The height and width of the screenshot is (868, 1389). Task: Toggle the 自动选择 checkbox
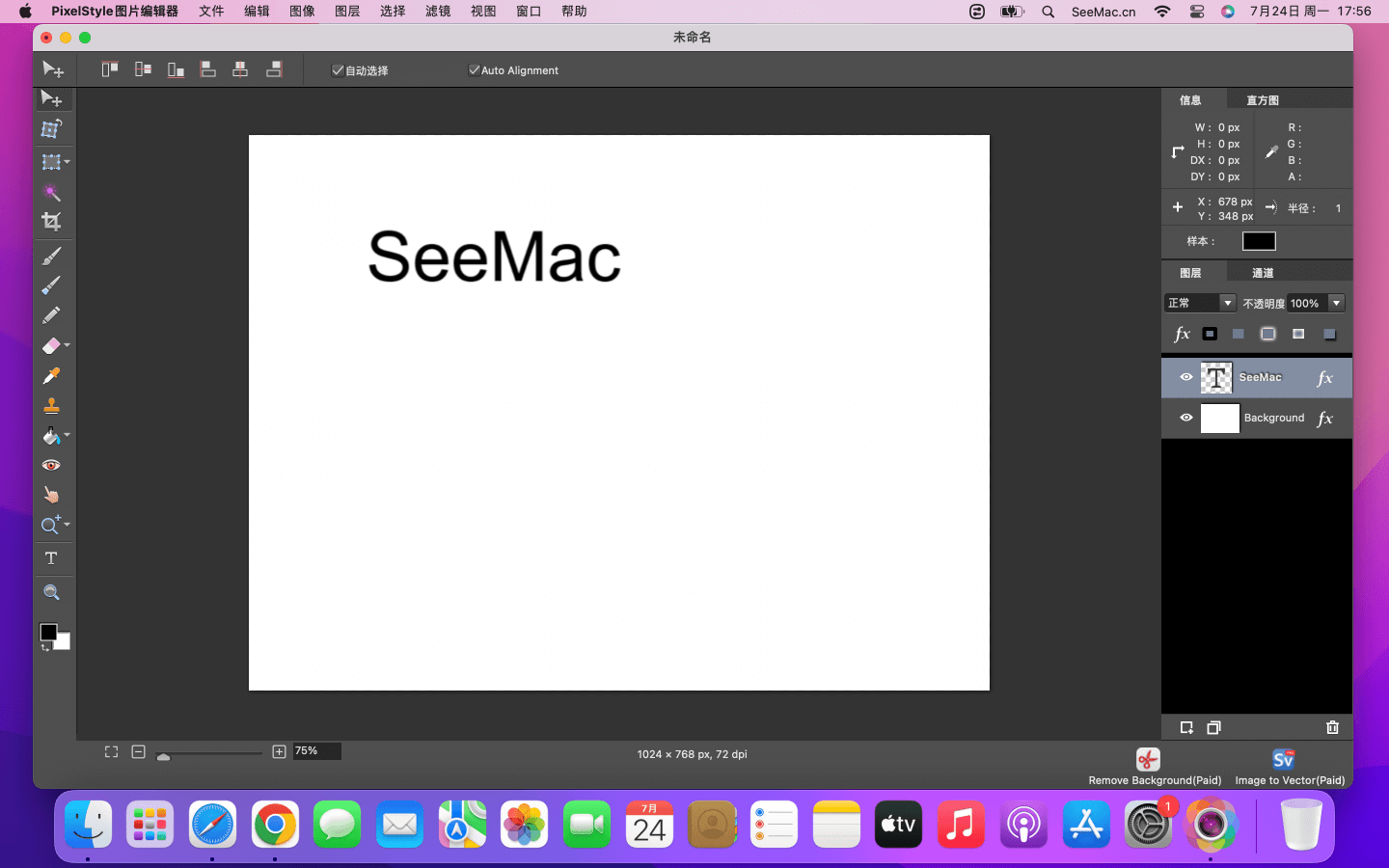click(338, 70)
